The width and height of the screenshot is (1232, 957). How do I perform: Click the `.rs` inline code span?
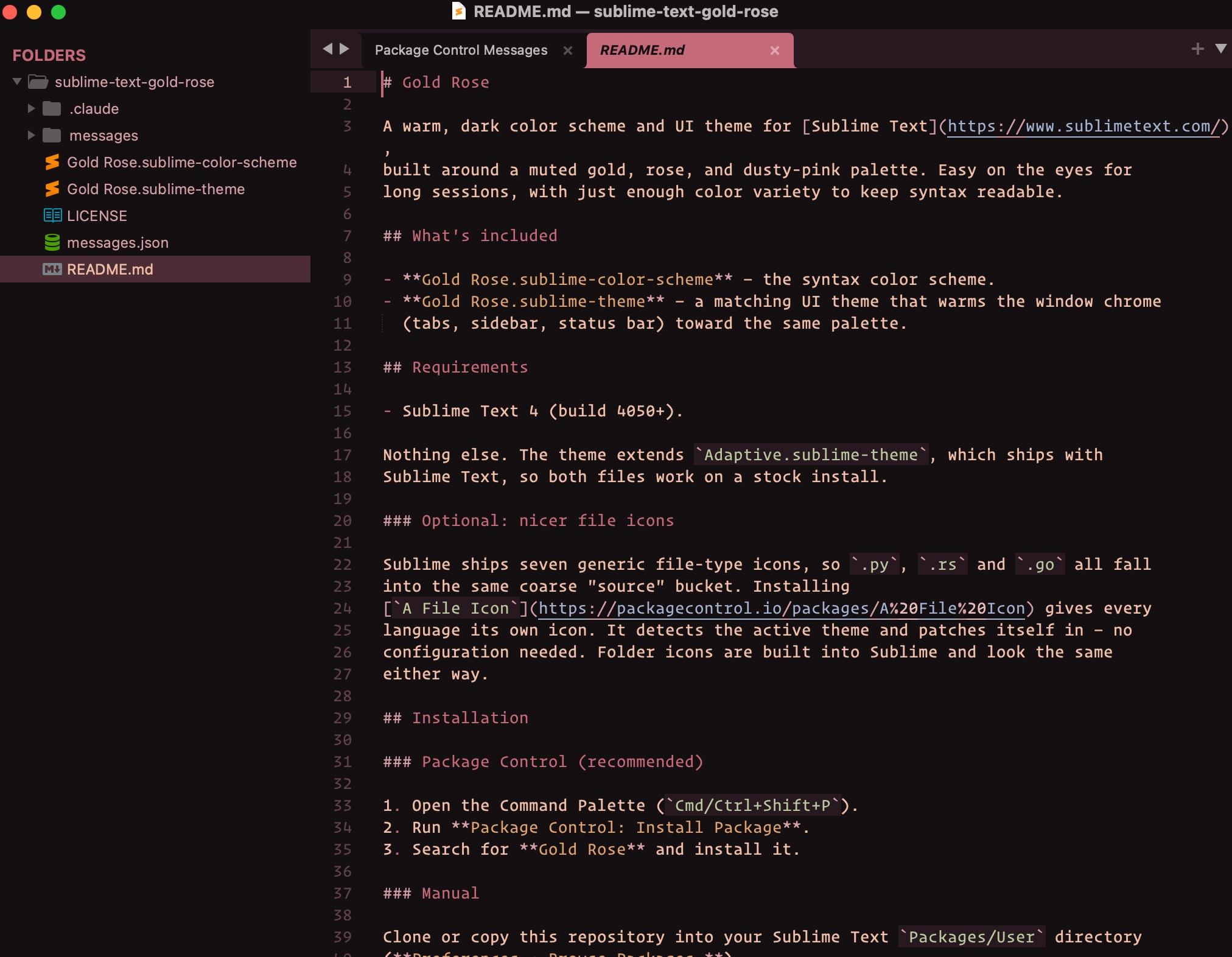pyautogui.click(x=942, y=564)
